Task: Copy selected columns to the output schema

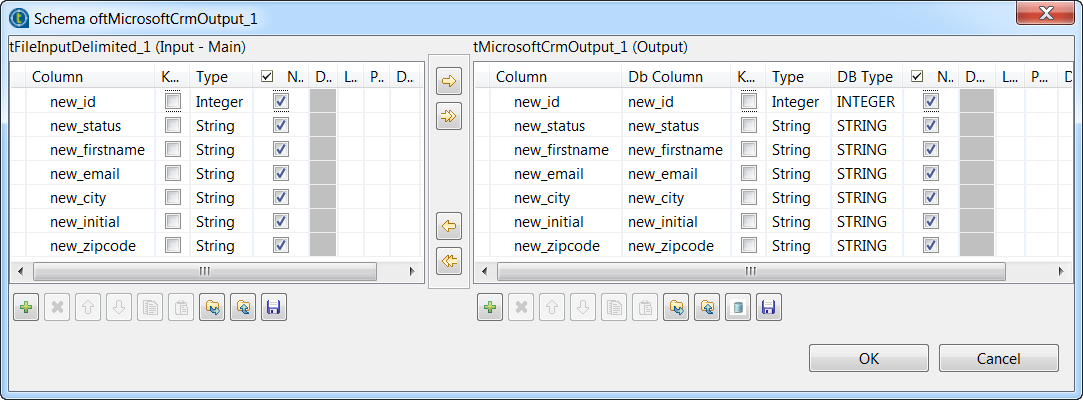Action: click(x=450, y=83)
